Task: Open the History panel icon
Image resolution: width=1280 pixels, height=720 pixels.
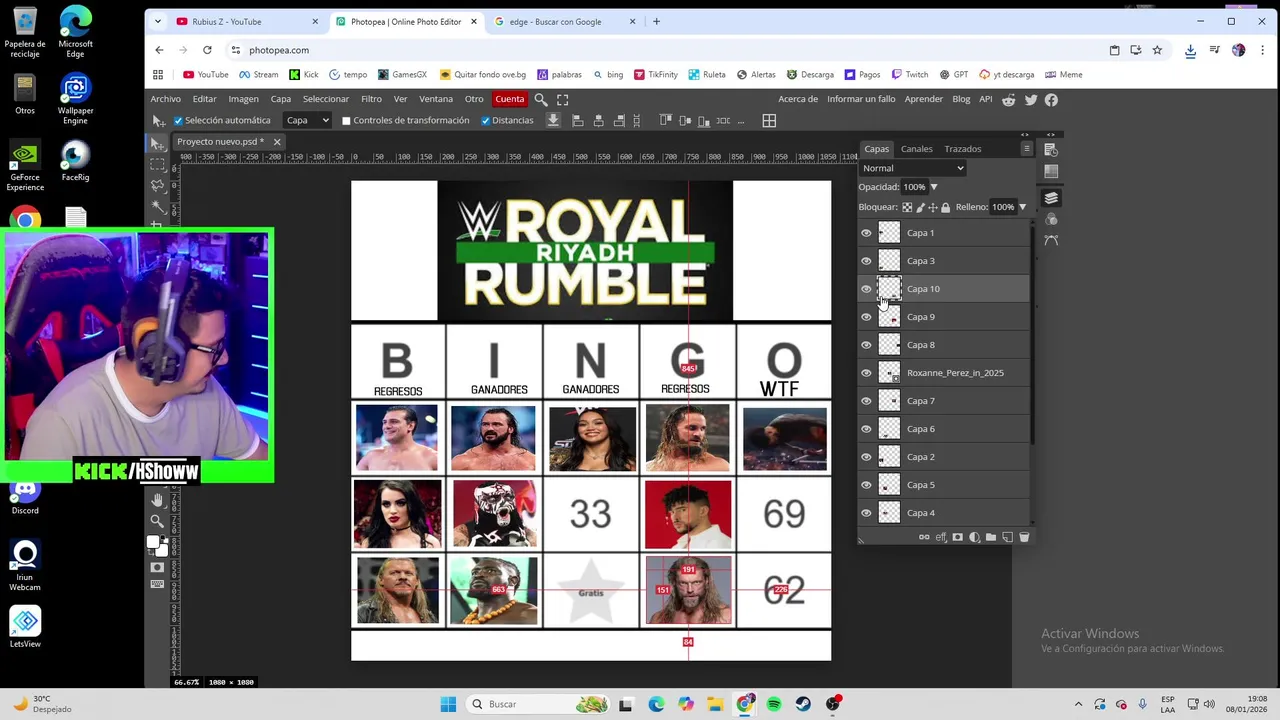Action: tap(1051, 149)
